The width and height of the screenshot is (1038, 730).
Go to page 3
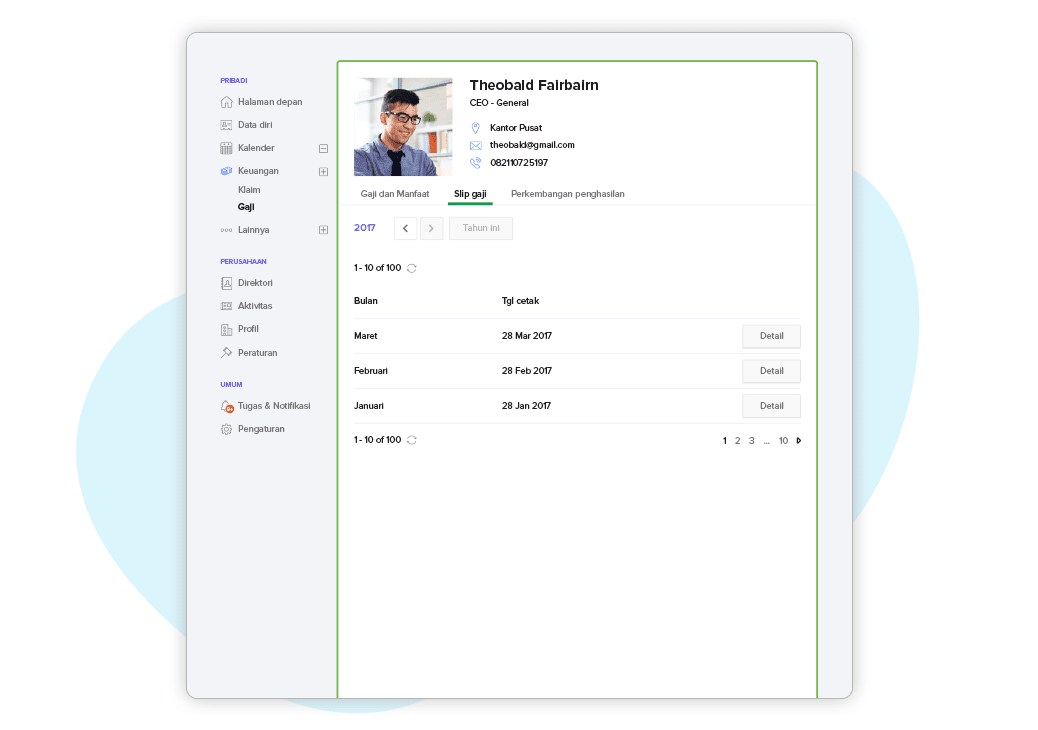(x=751, y=441)
